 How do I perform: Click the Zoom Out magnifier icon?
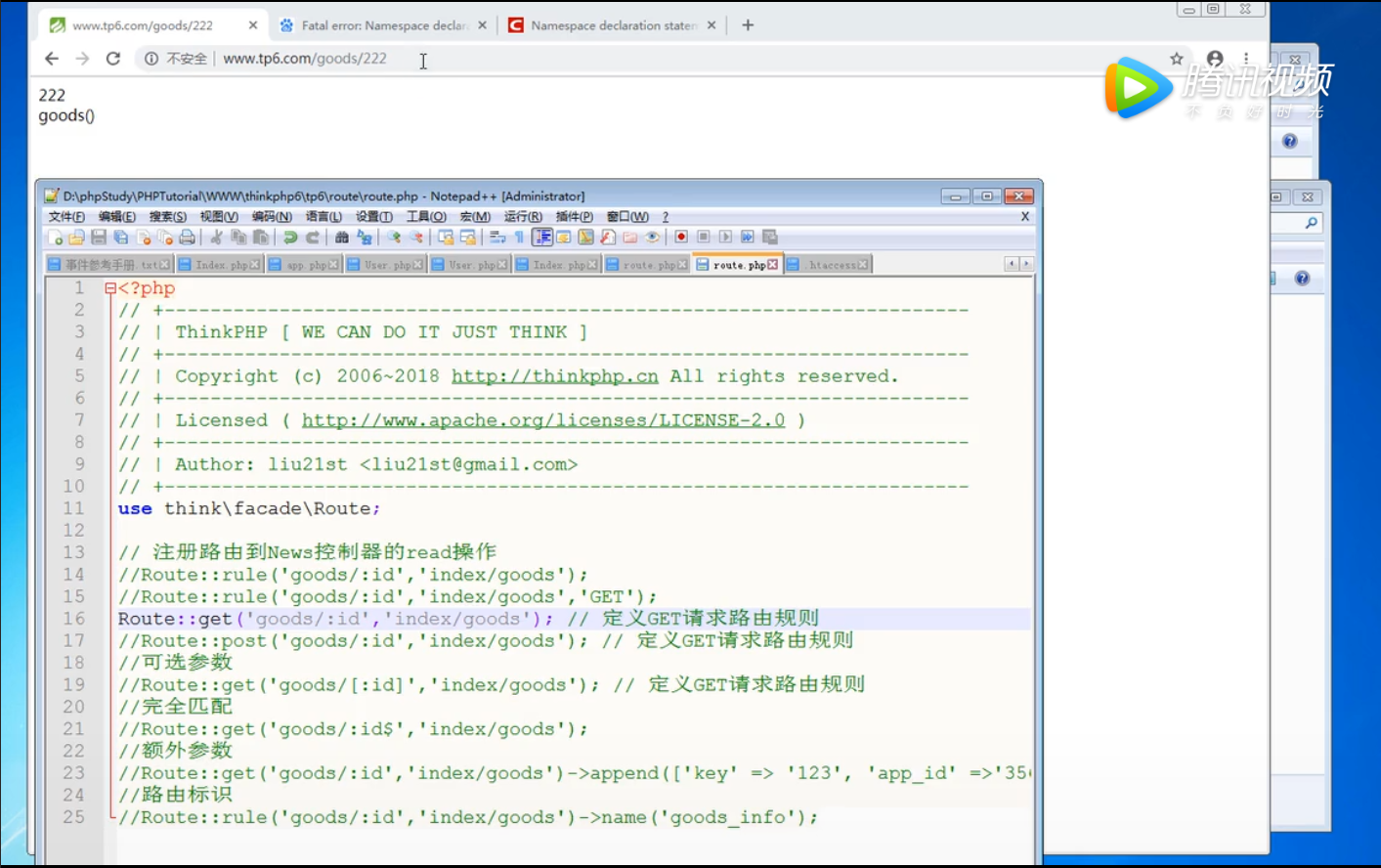tap(416, 238)
